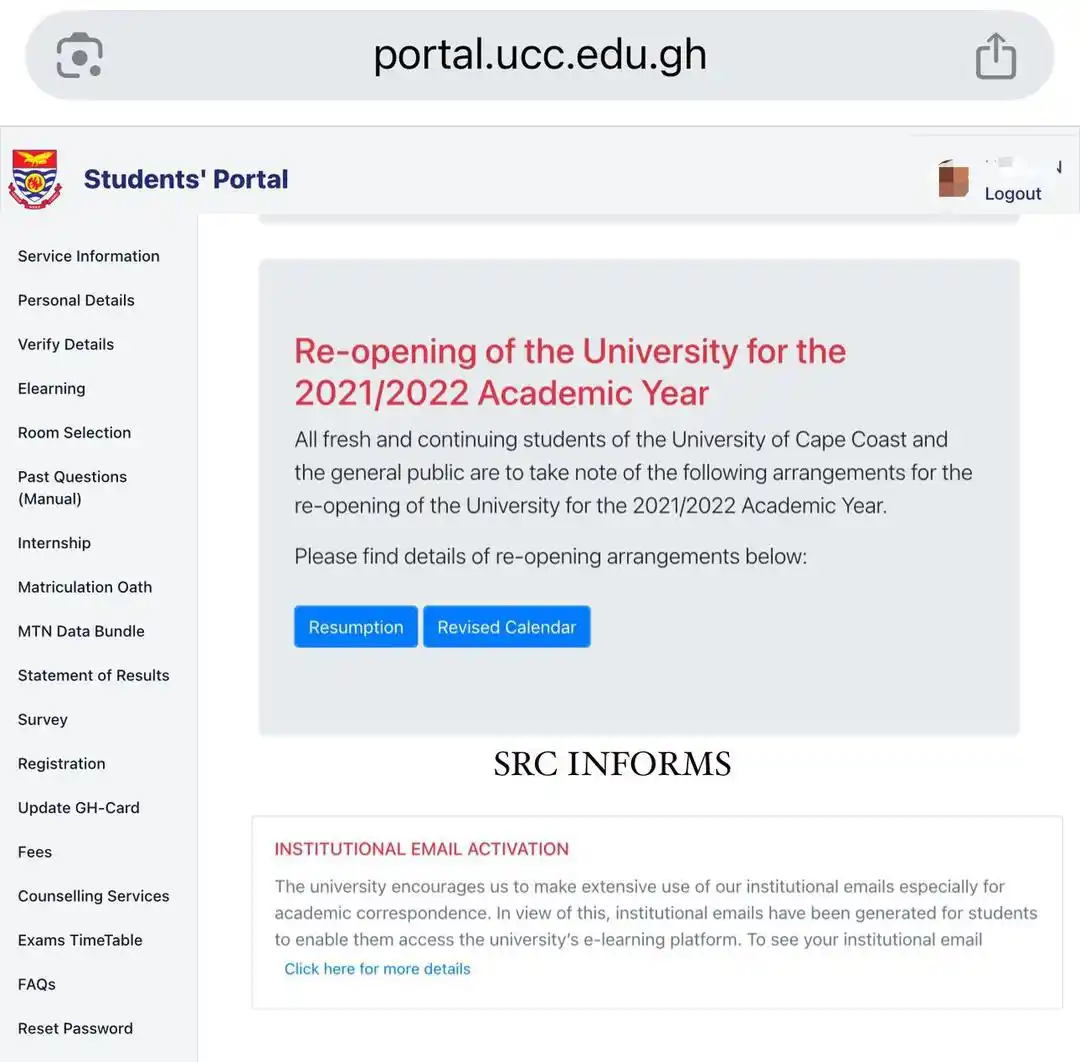Click the UCC crest logo in header
Screen dimensions: 1080x1062
[34, 178]
